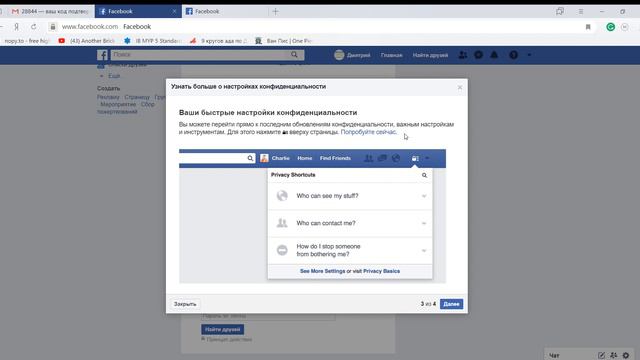
Task: Click the Закрыть button
Action: tap(185, 304)
